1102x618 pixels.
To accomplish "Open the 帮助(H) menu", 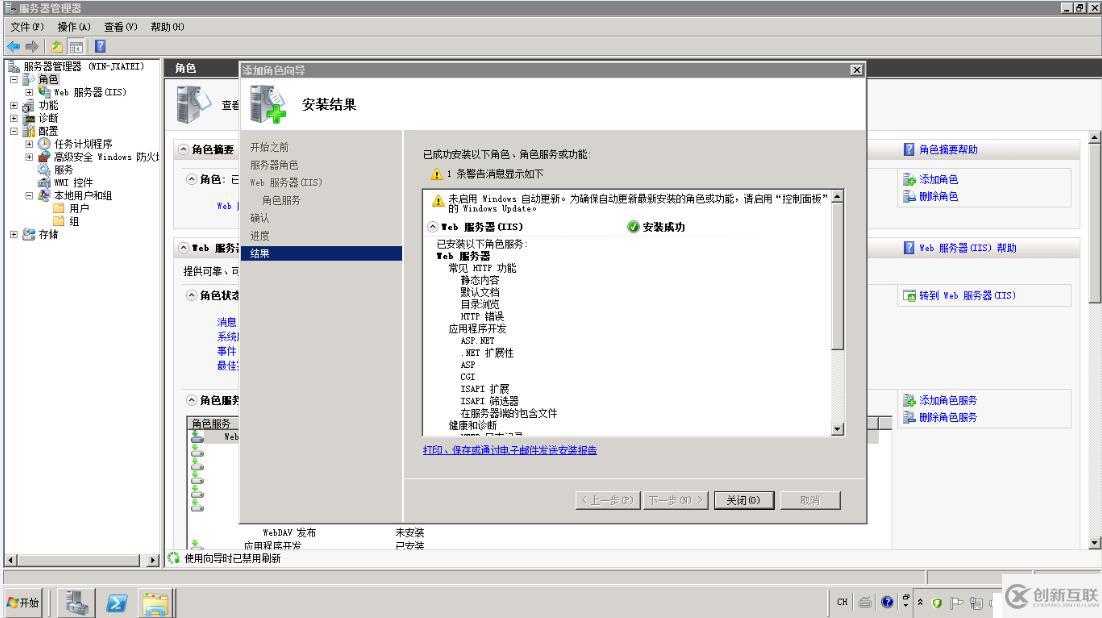I will 167,27.
